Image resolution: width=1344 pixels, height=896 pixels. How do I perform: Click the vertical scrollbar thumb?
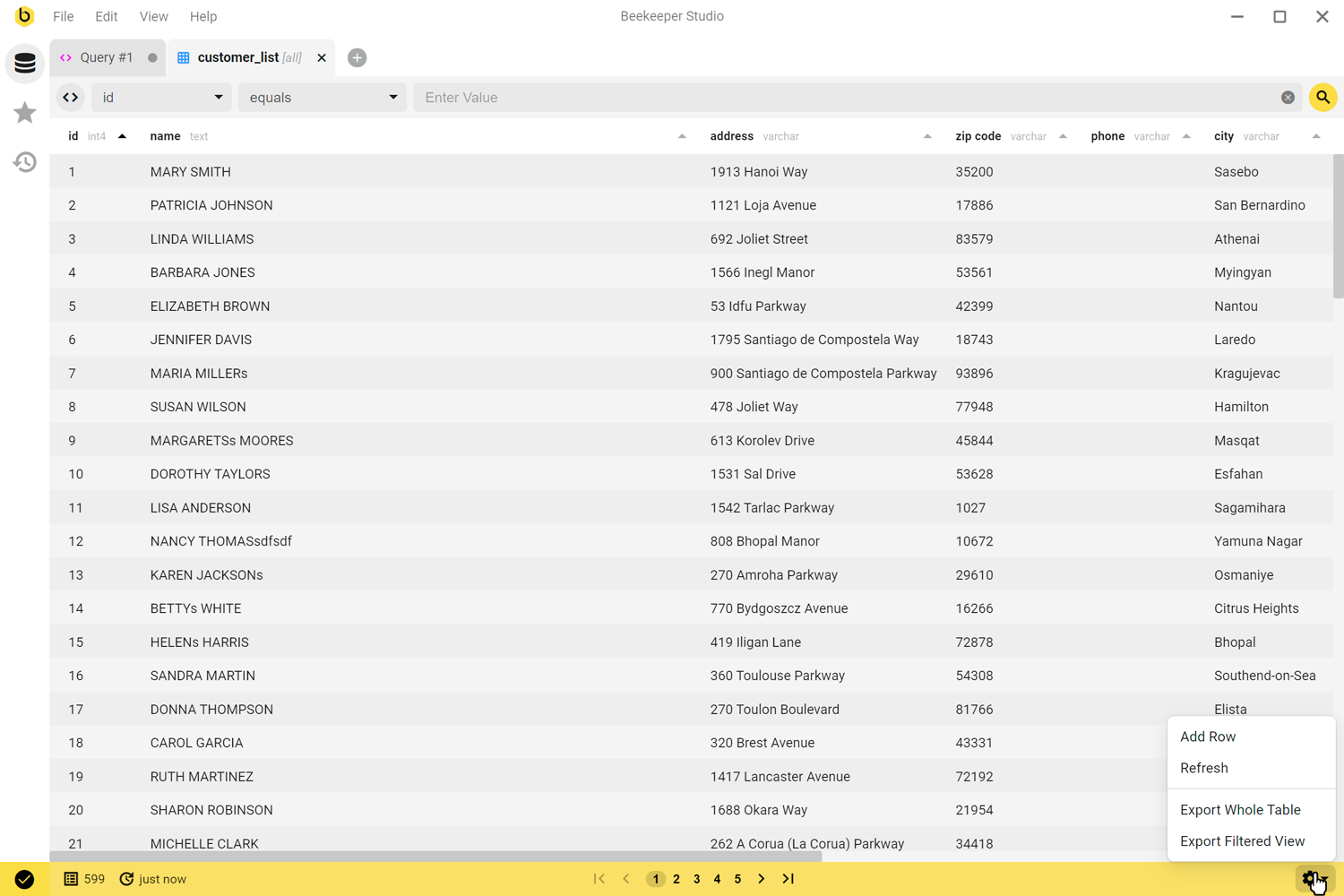(1339, 226)
